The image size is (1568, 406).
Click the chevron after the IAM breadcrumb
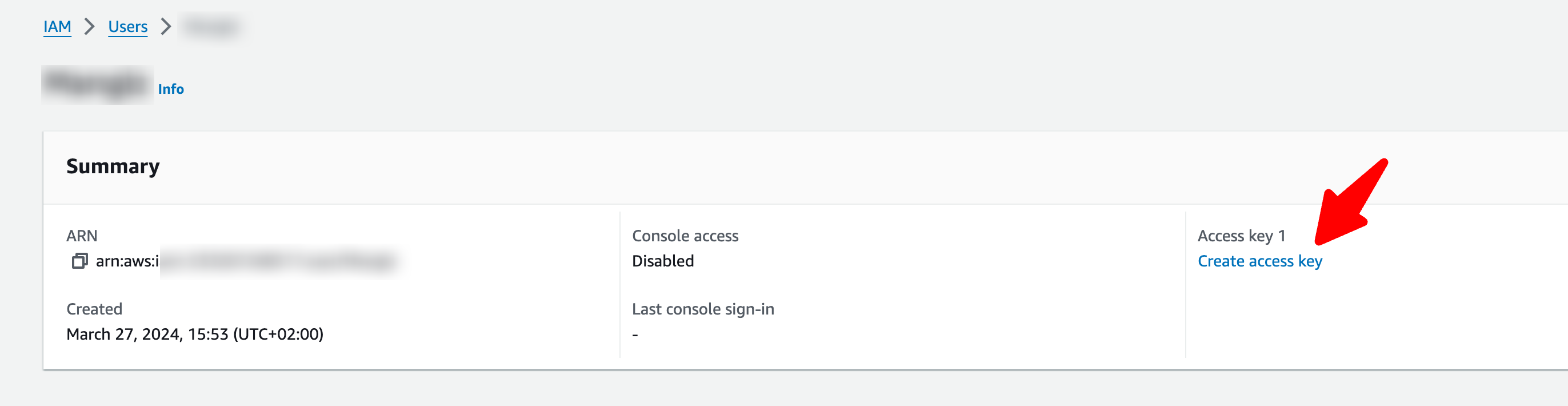[90, 27]
